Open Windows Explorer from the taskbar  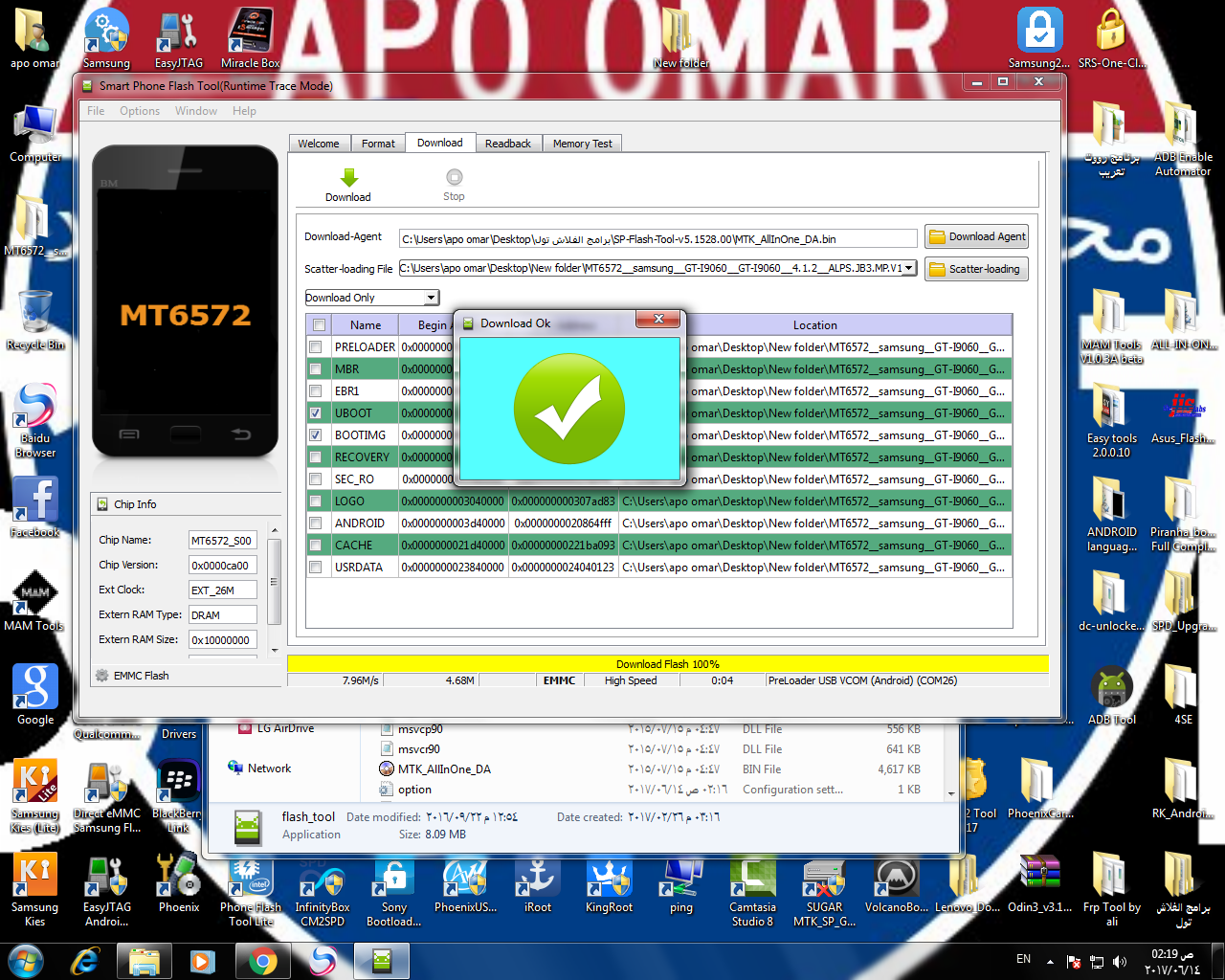tap(145, 961)
